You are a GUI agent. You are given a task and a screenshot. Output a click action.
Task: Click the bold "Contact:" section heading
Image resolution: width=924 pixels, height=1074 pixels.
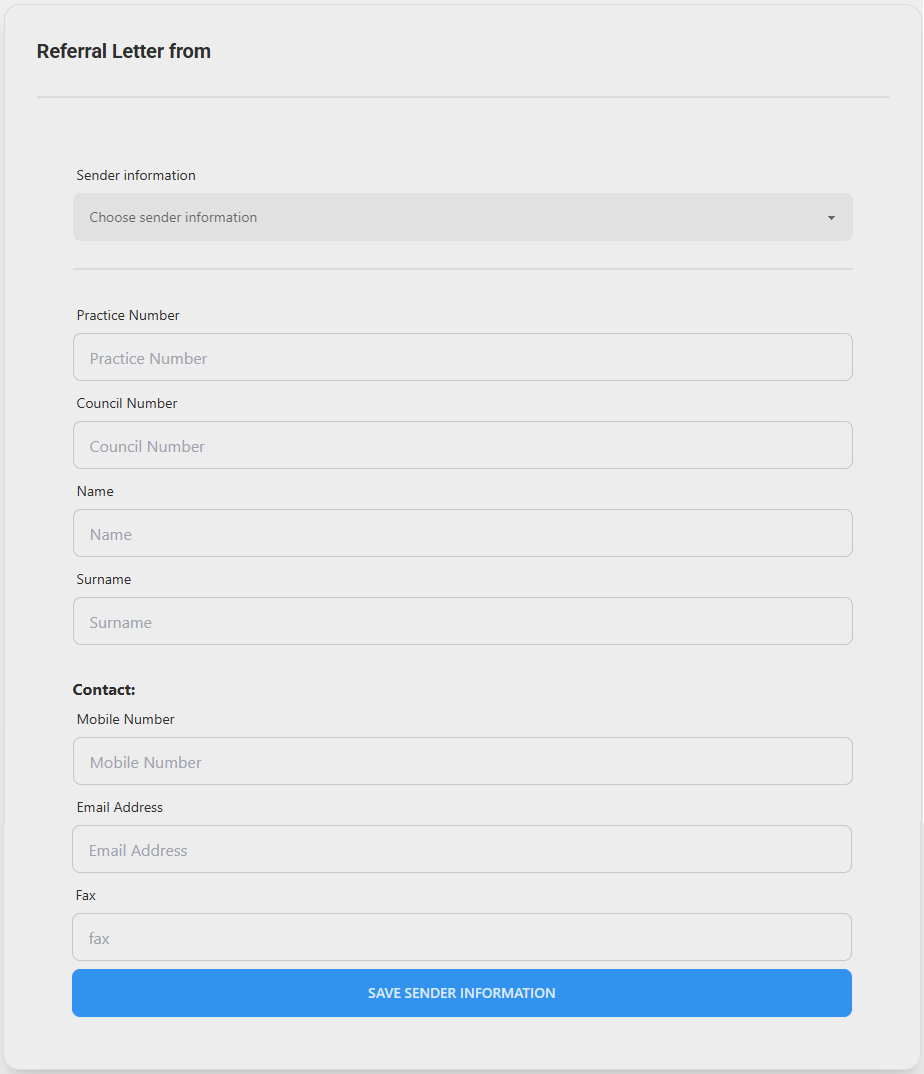tap(104, 690)
